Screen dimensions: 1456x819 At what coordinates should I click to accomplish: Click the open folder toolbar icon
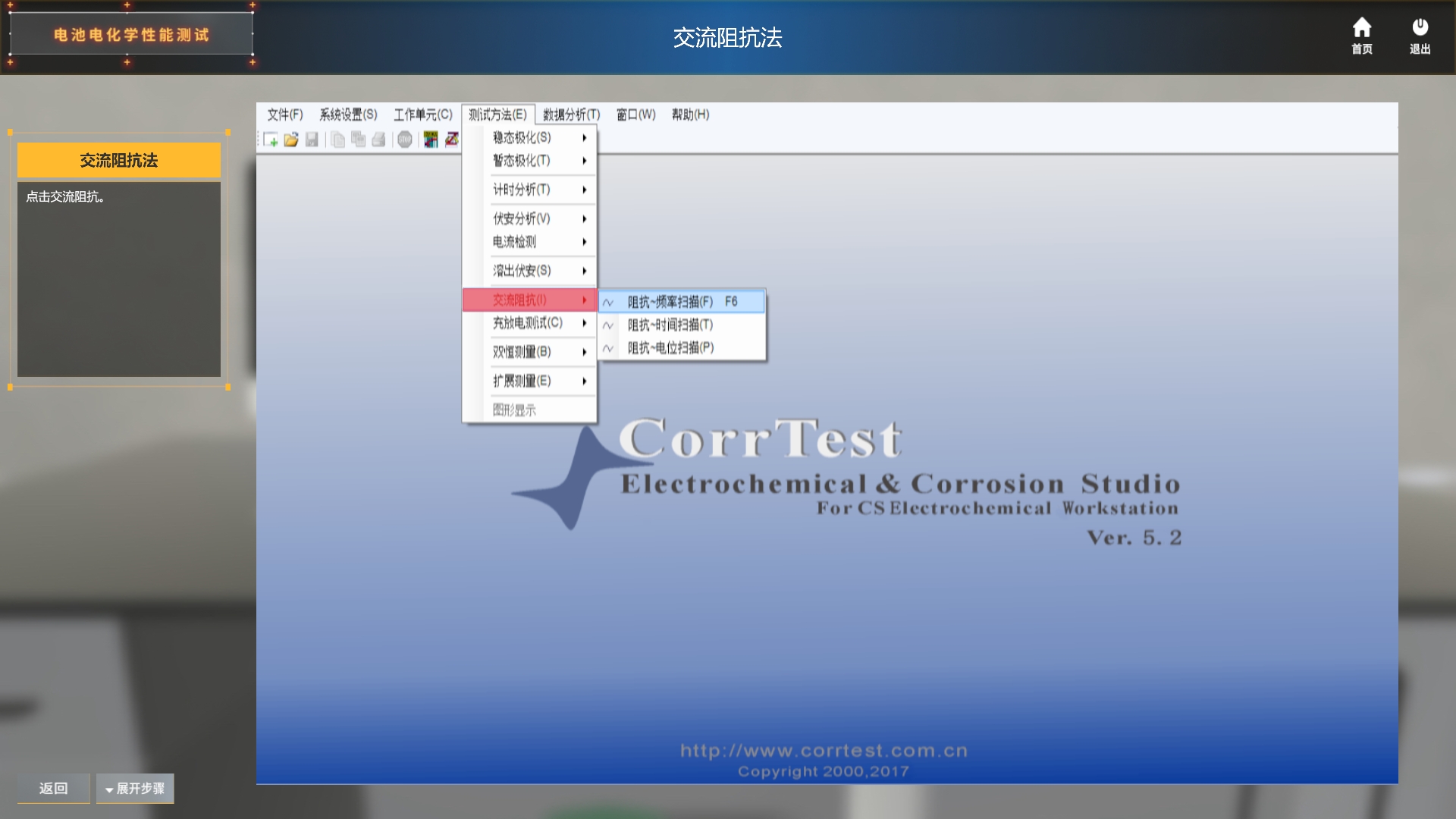[291, 140]
